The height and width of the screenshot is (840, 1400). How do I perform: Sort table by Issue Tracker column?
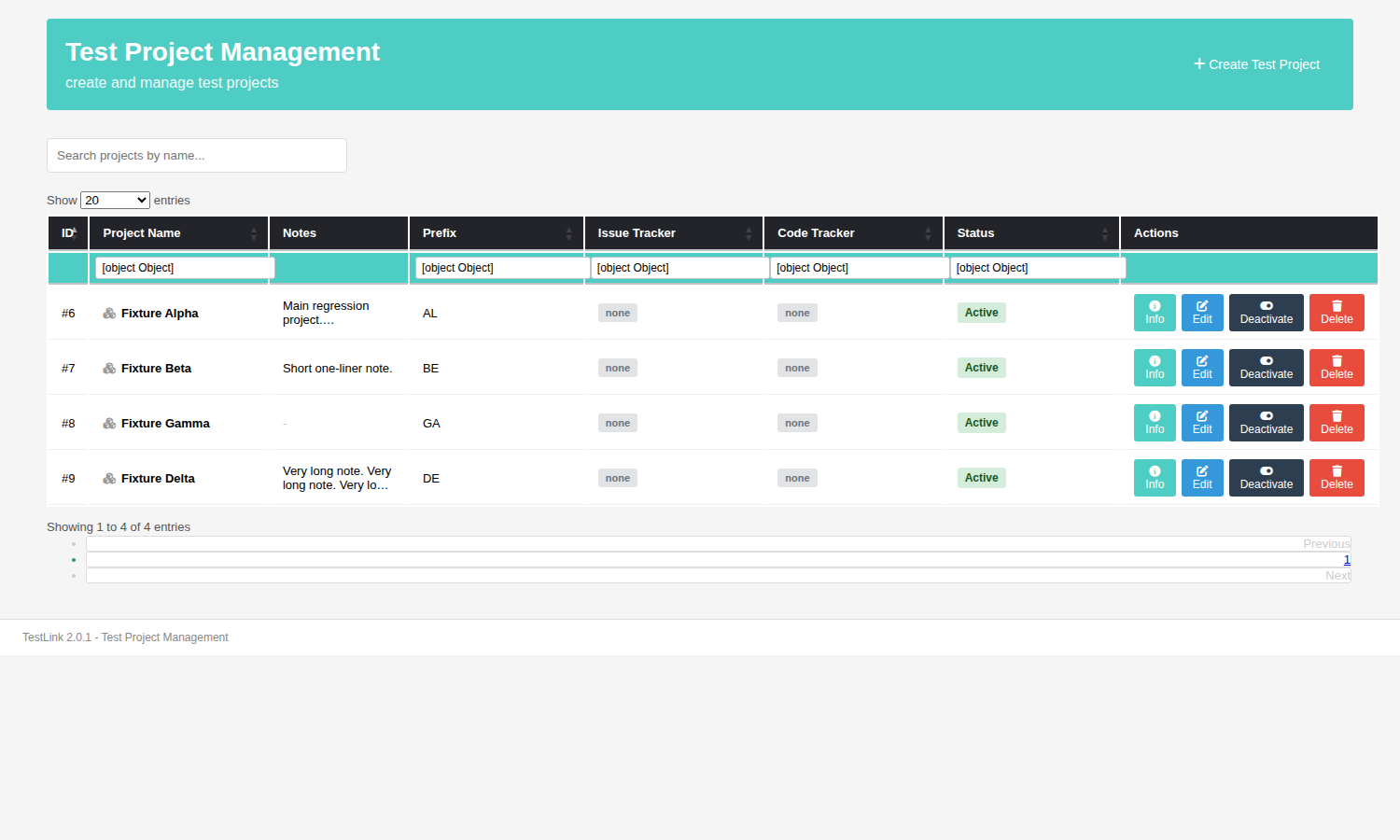674,233
